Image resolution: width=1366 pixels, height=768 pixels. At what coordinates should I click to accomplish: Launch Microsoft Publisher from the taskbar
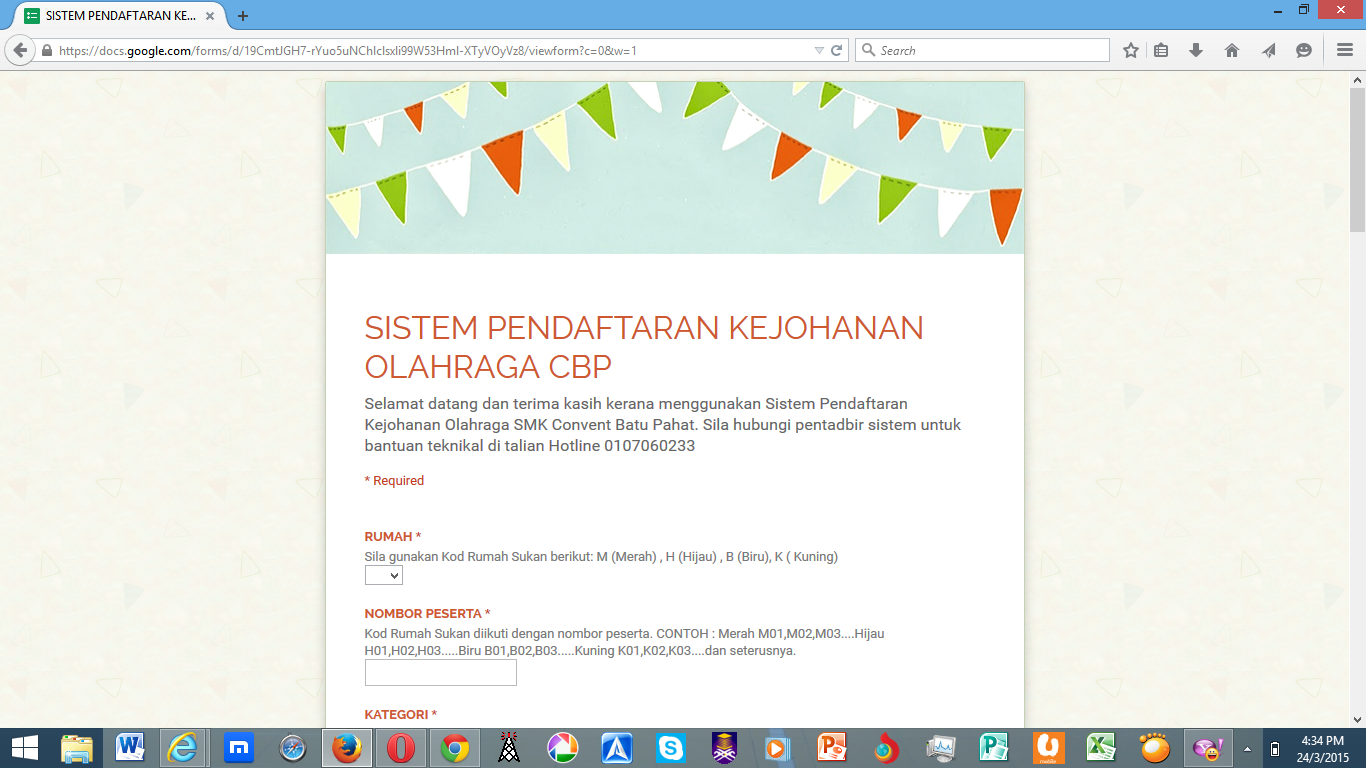(995, 748)
